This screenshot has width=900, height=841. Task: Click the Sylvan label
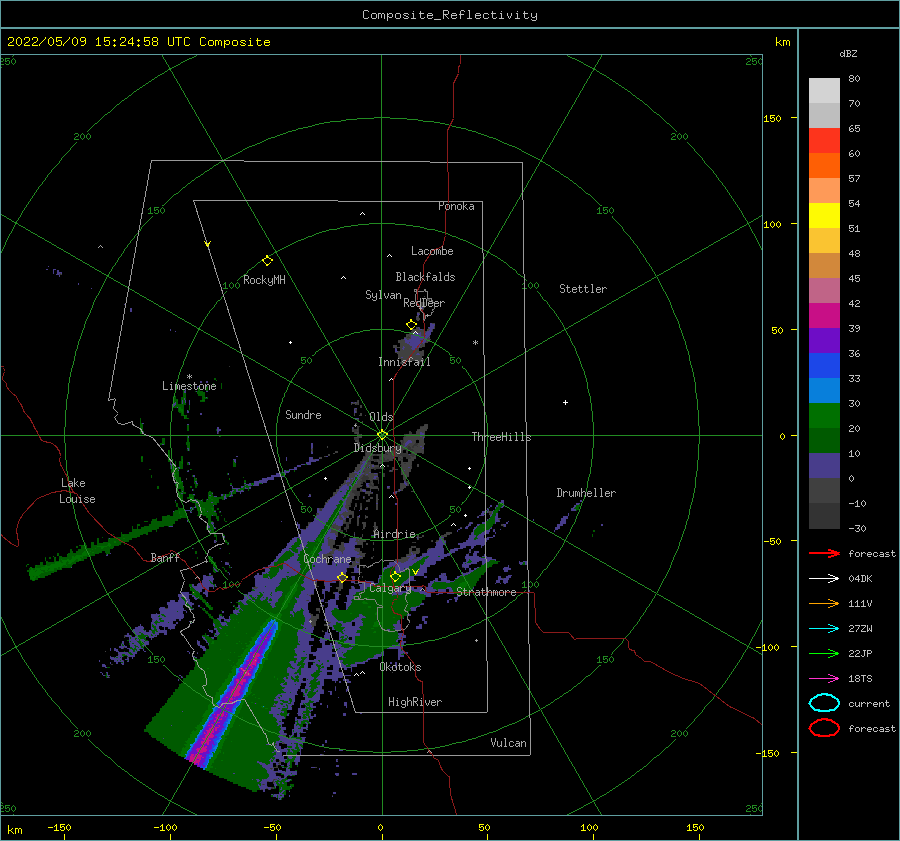[x=383, y=295]
